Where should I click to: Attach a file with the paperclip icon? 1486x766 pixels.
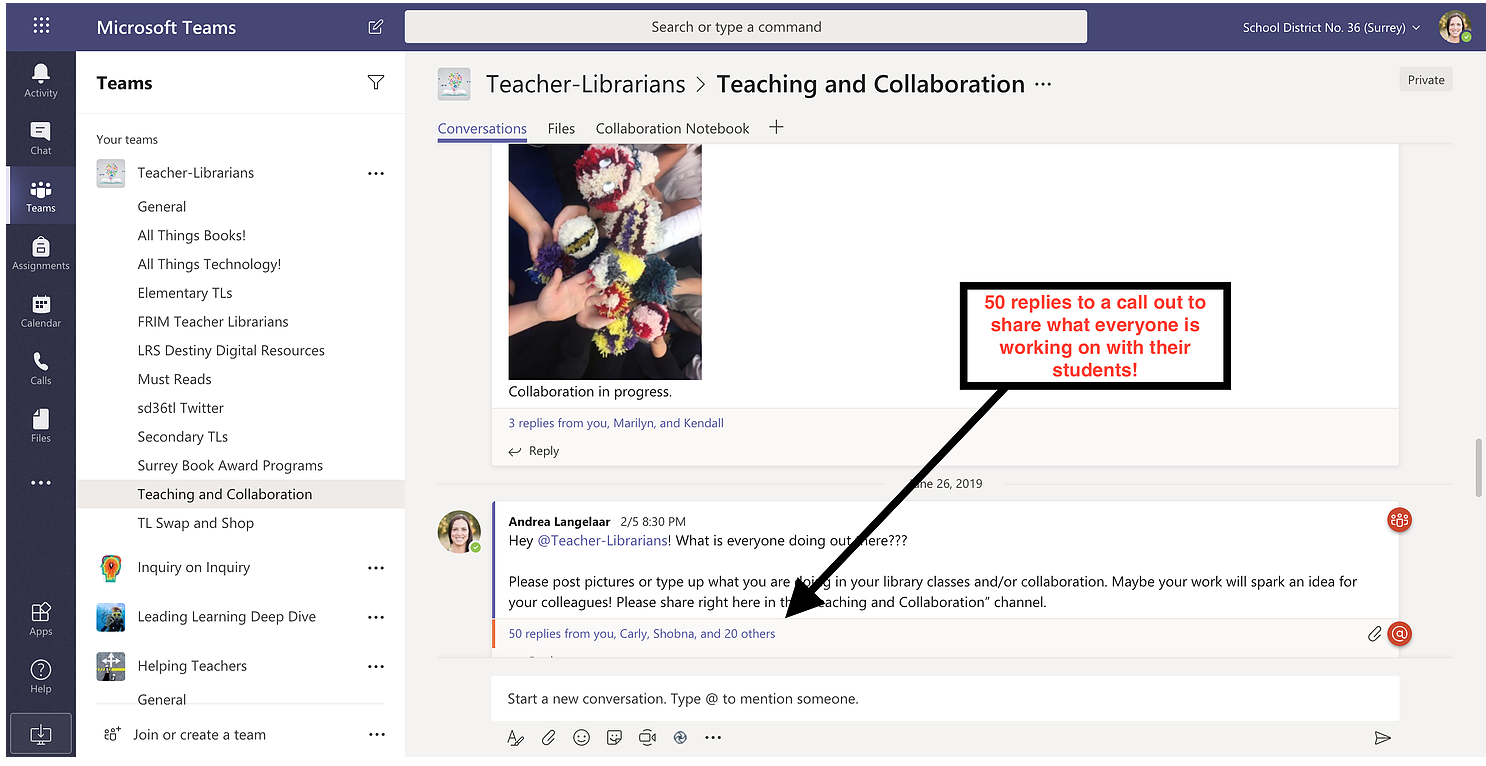[548, 738]
